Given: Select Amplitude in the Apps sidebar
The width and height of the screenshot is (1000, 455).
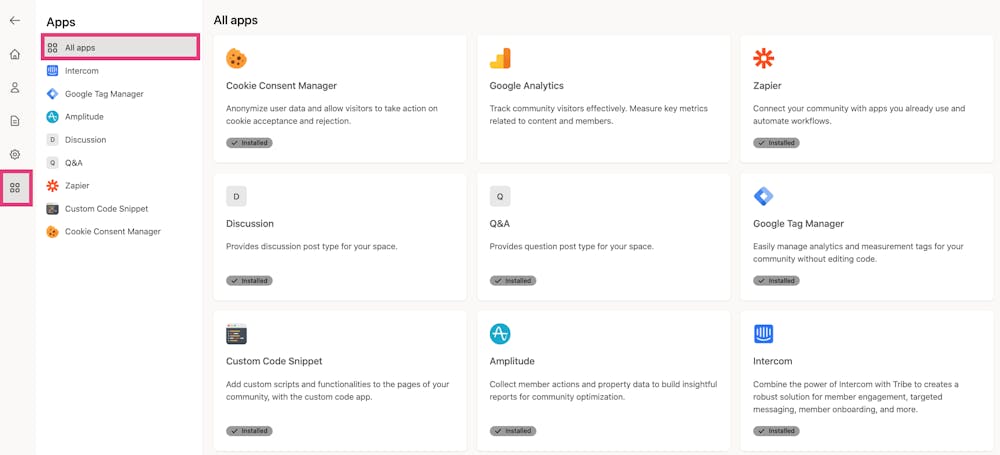Looking at the screenshot, I should (84, 117).
